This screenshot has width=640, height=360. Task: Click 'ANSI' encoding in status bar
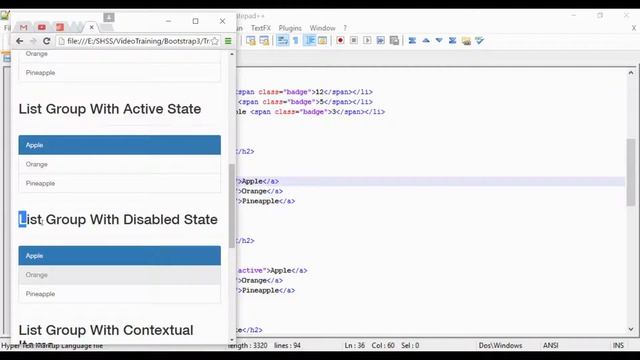(x=551, y=345)
